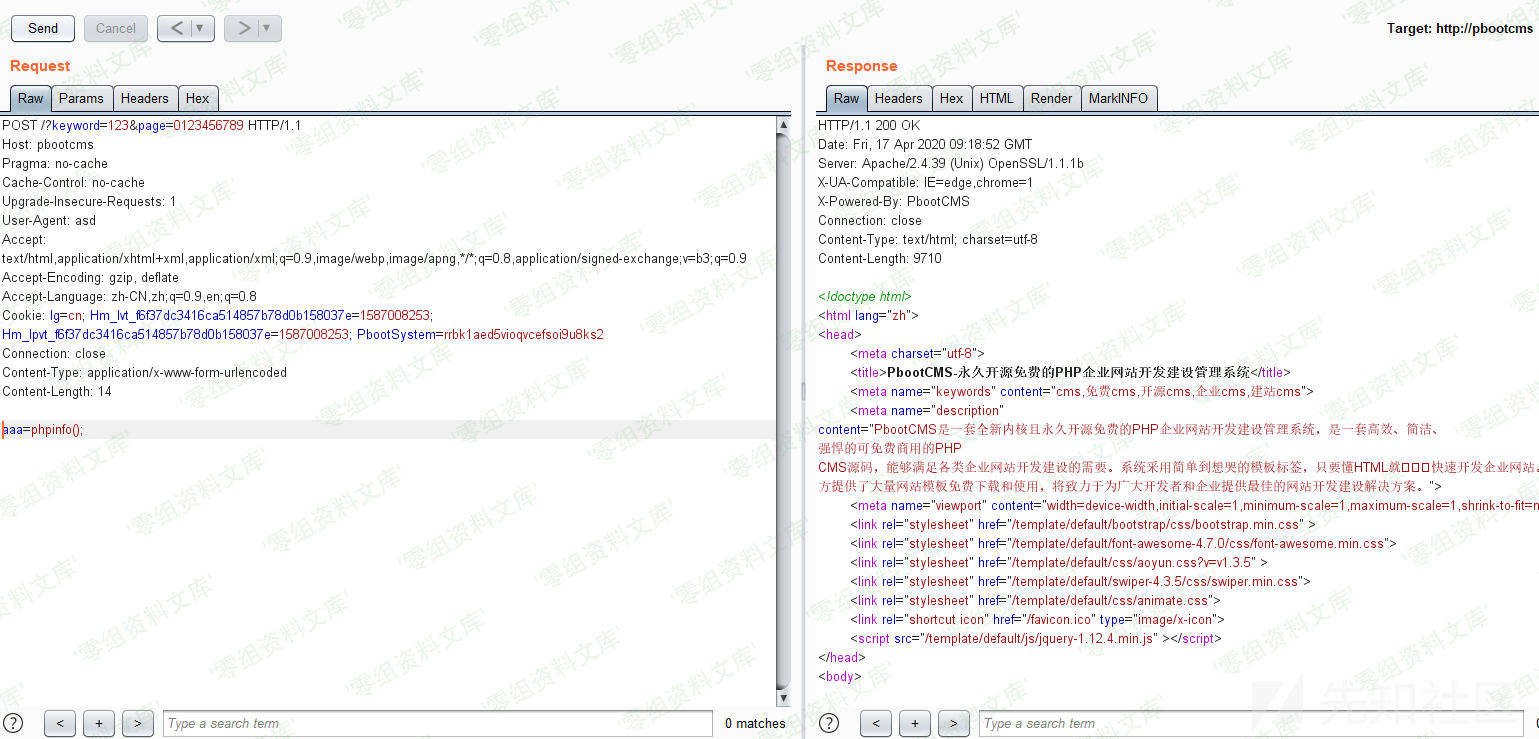Open the forward history dropdown arrow

click(x=266, y=29)
